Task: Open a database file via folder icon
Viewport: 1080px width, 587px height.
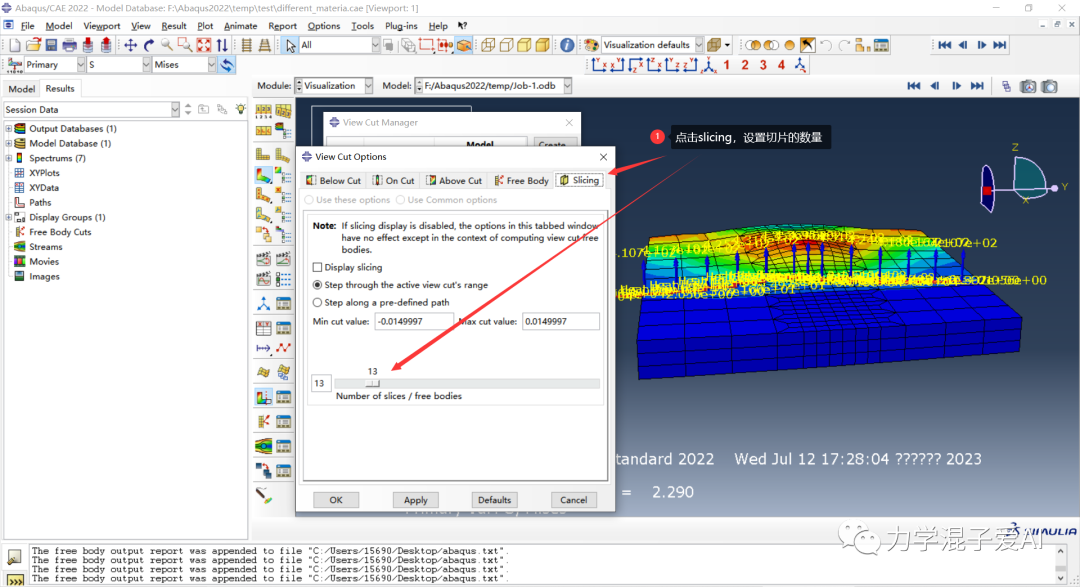Action: pos(33,45)
